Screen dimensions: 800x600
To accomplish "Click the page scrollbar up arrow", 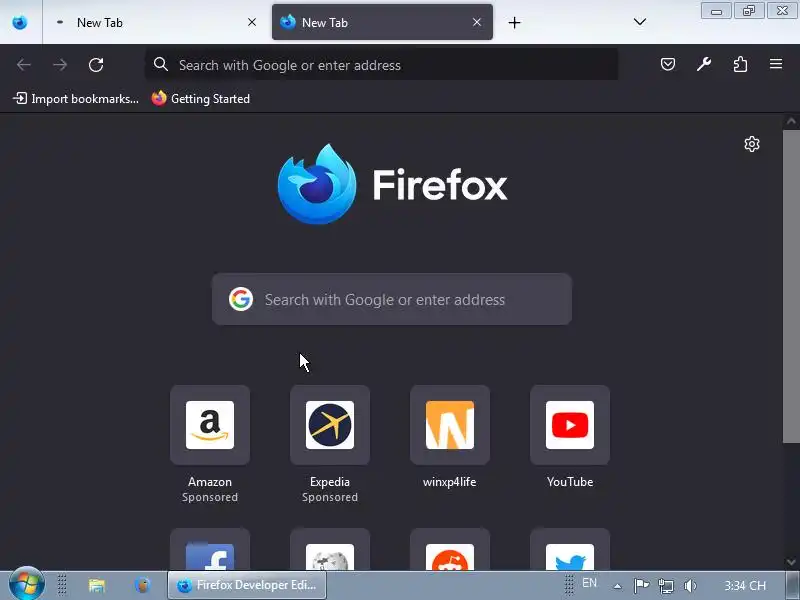I will [x=791, y=121].
